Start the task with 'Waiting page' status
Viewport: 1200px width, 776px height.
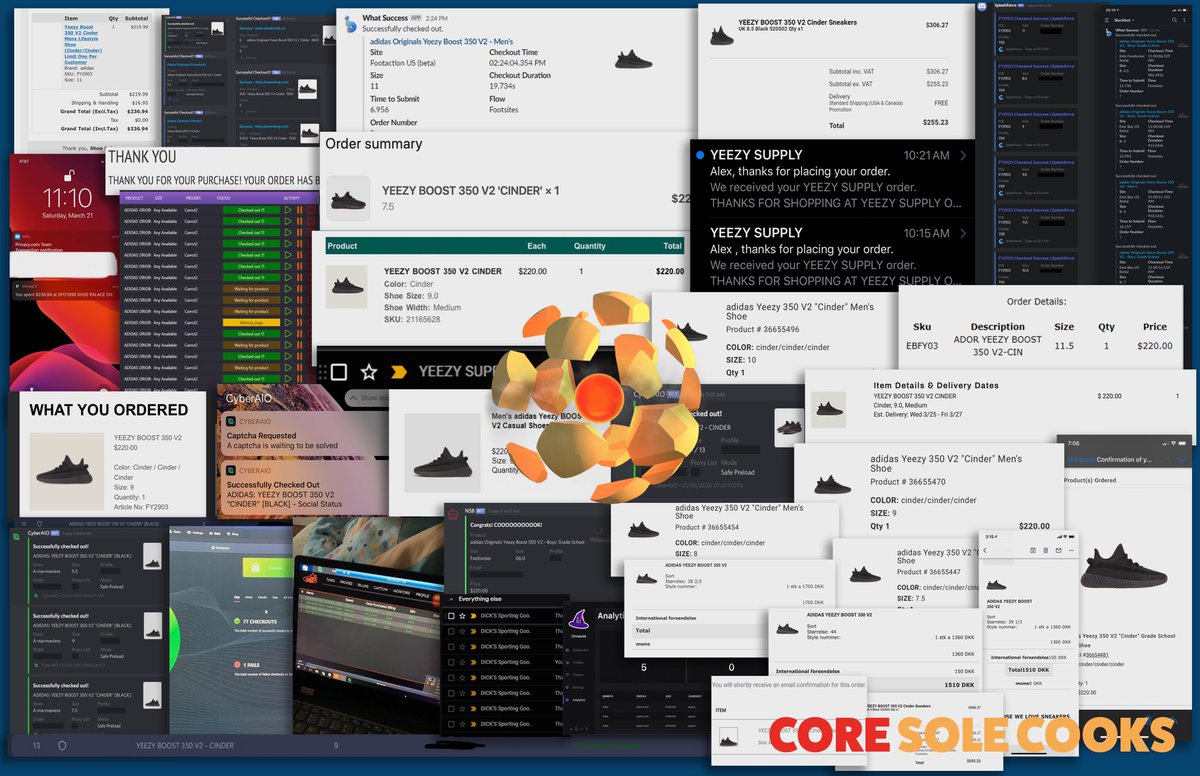click(289, 323)
